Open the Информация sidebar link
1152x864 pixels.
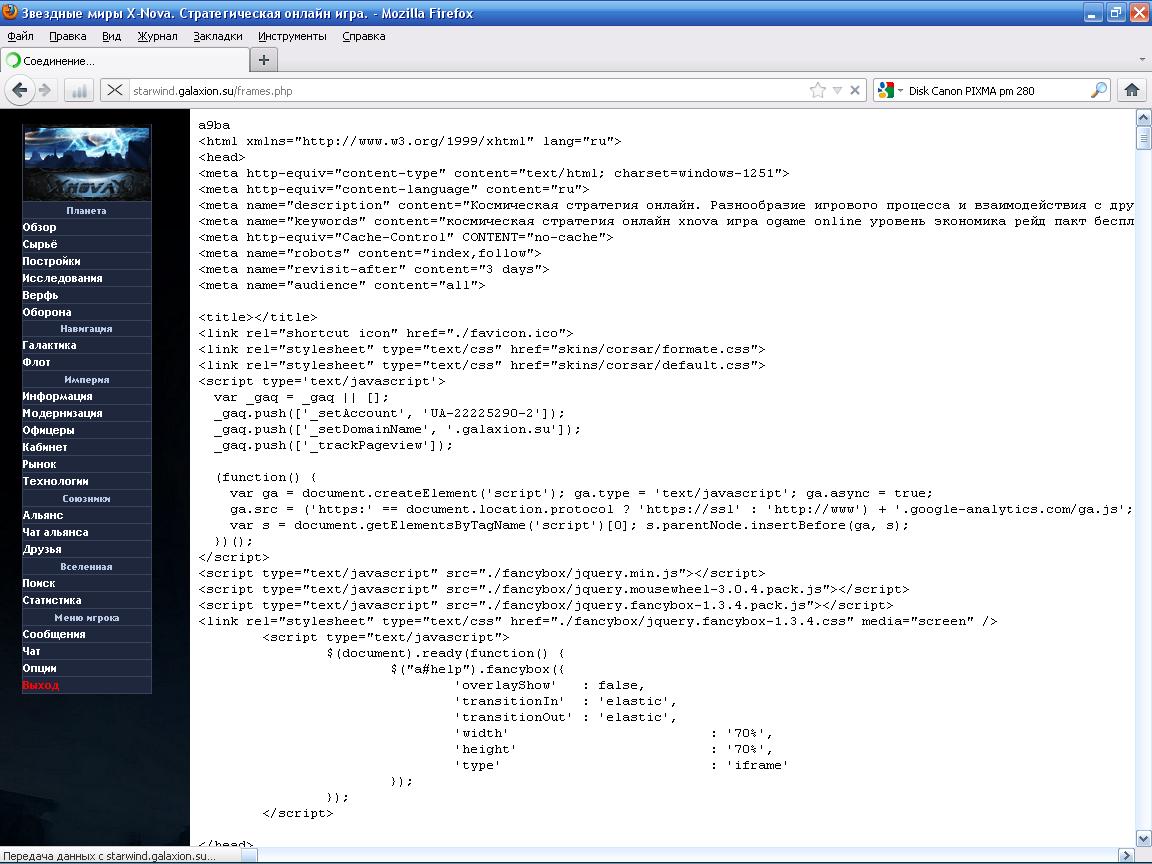click(57, 396)
